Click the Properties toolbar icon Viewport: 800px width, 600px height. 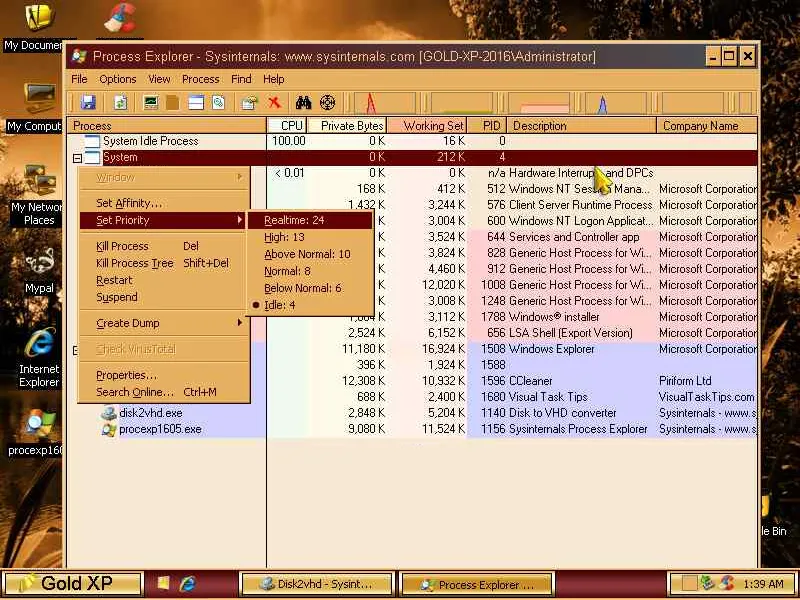(x=249, y=103)
